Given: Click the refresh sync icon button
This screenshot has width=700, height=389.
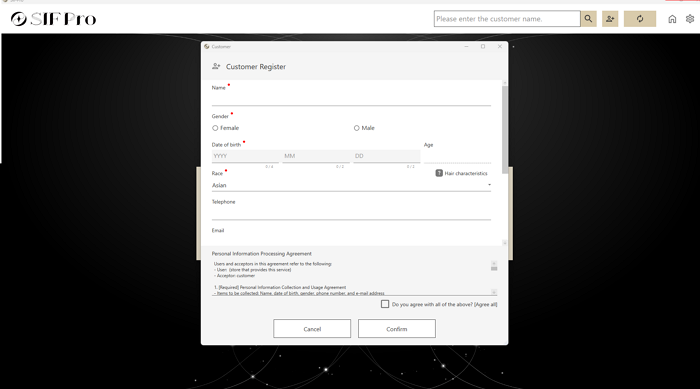Looking at the screenshot, I should pyautogui.click(x=640, y=19).
